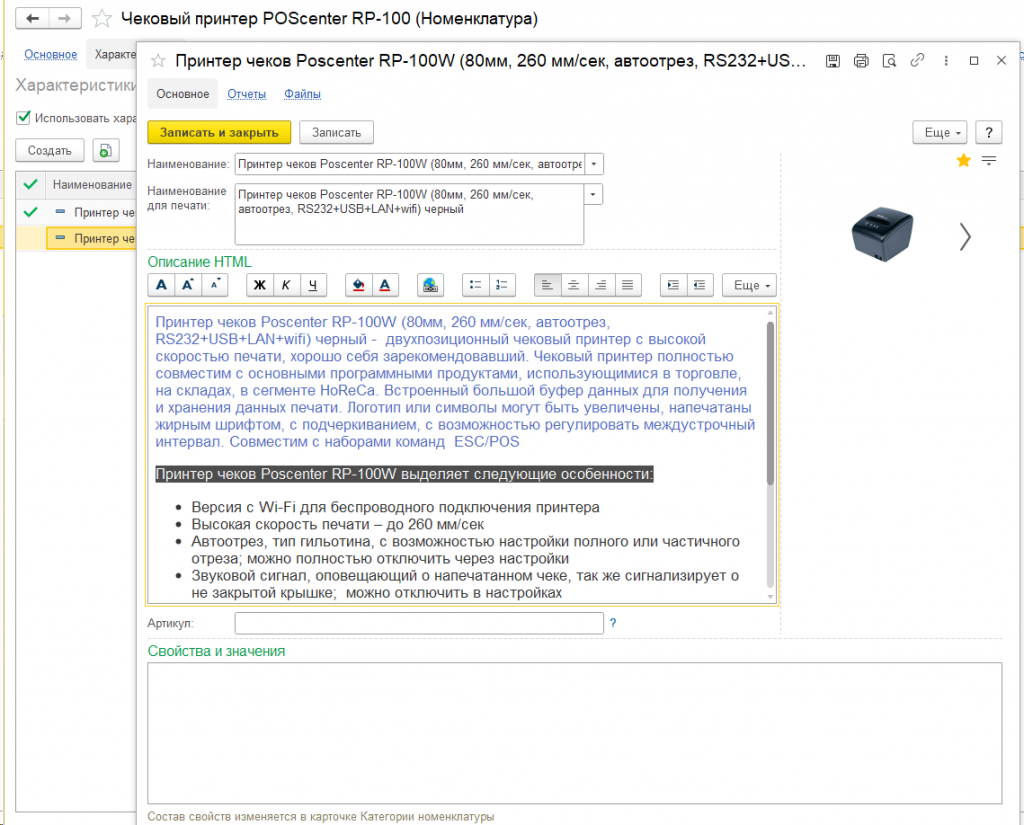Click scrollbar down arrow in description
The height and width of the screenshot is (825, 1024).
coord(770,596)
